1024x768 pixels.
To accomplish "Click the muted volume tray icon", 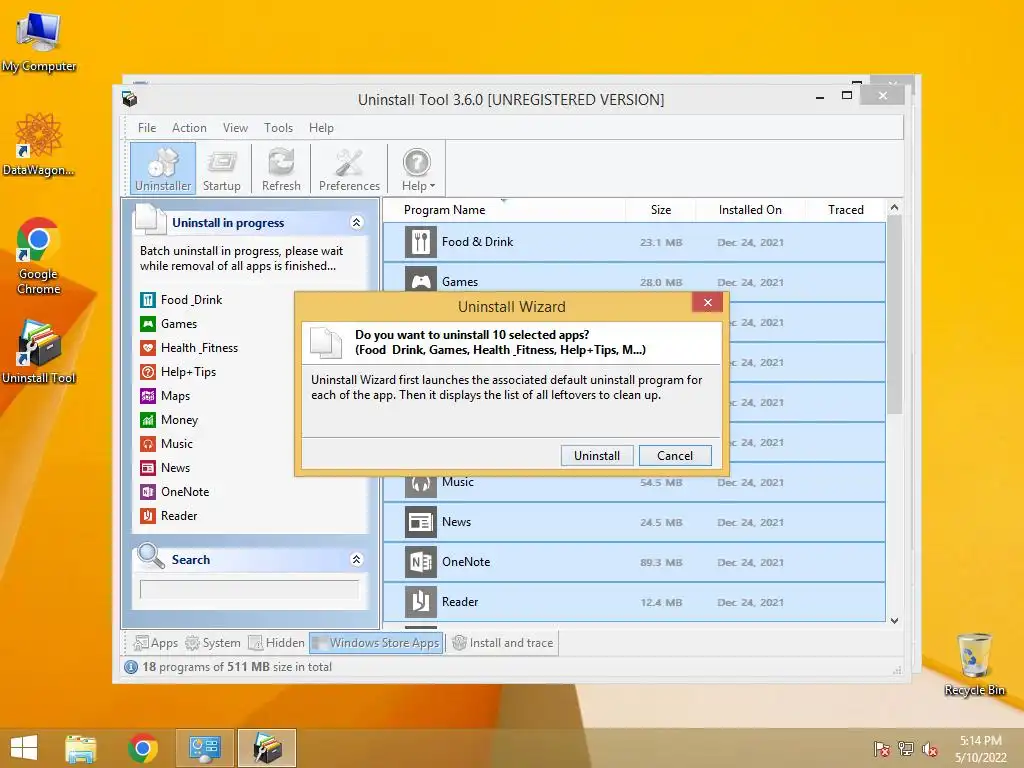I will tap(929, 749).
